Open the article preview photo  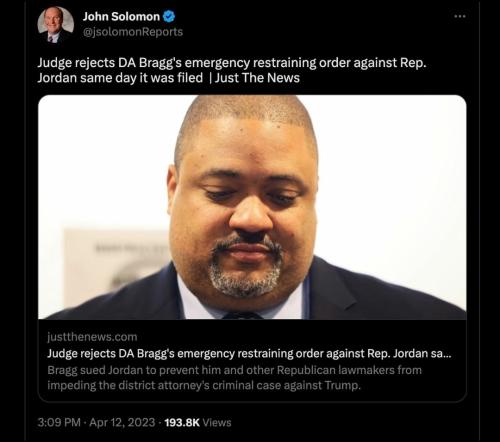pos(252,207)
